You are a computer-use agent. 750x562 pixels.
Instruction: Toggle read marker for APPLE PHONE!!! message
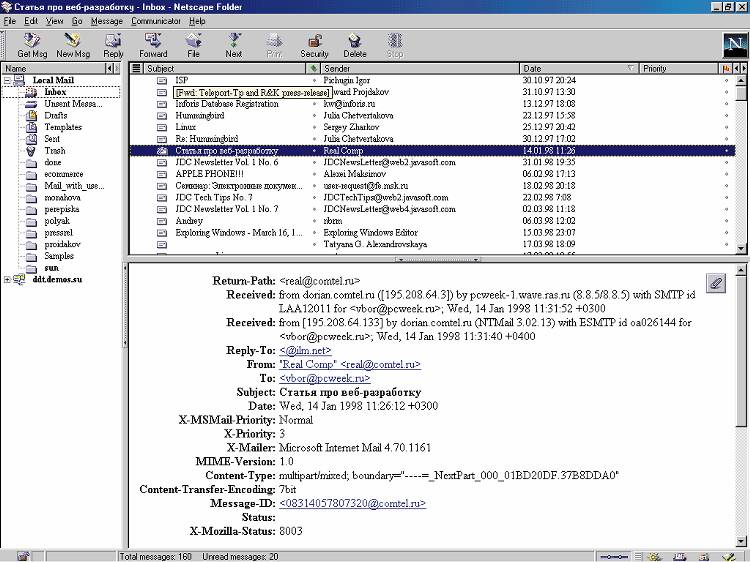pyautogui.click(x=314, y=174)
